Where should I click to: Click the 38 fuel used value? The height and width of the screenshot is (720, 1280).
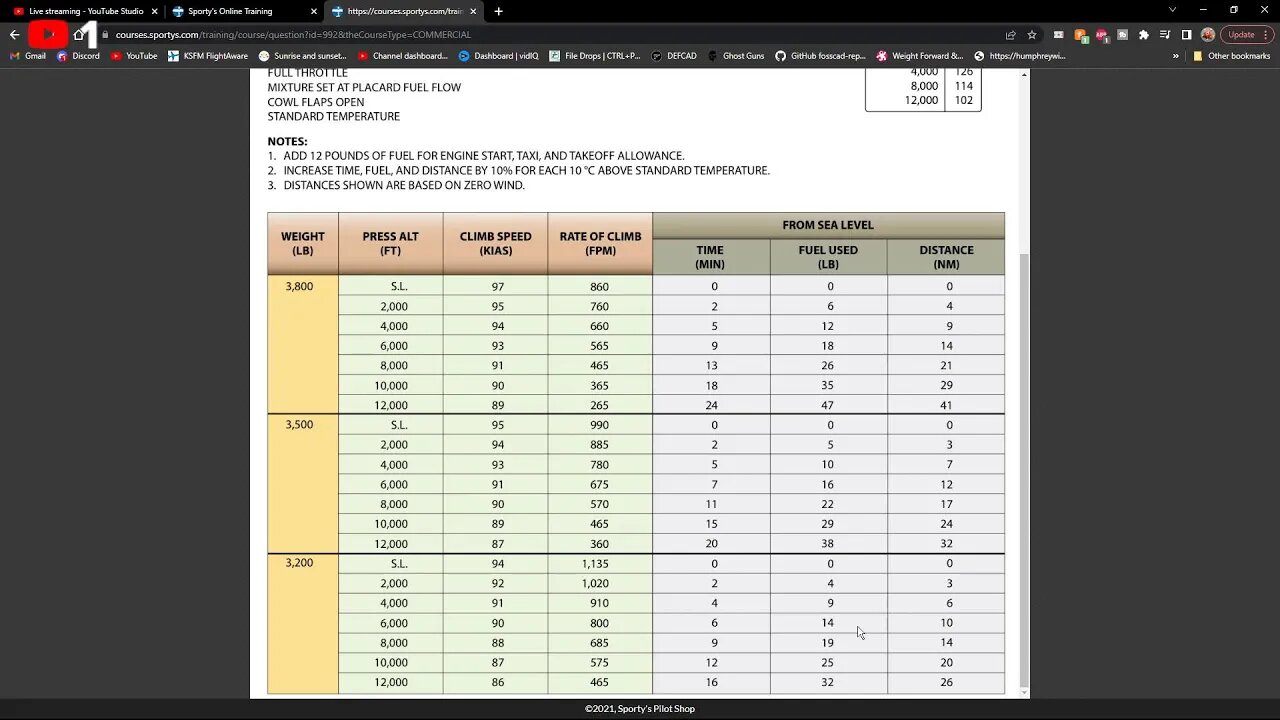click(x=828, y=544)
